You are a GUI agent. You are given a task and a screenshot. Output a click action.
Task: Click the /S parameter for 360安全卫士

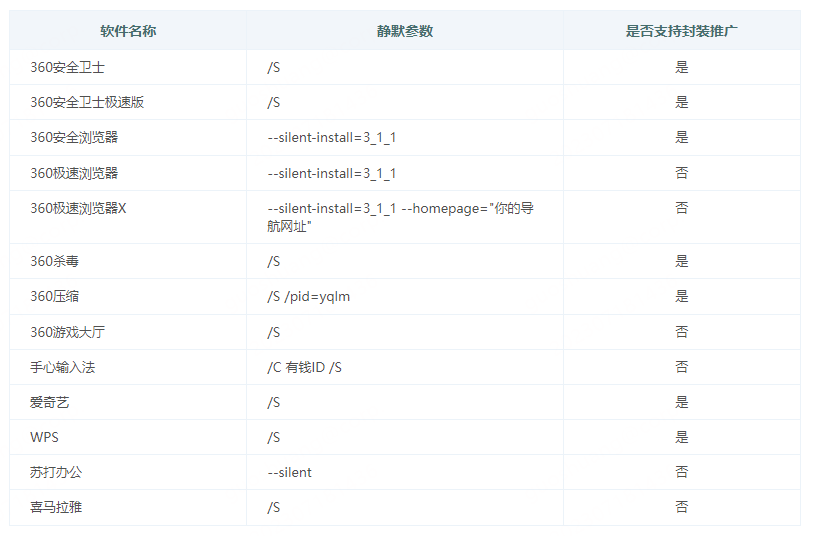pyautogui.click(x=274, y=68)
